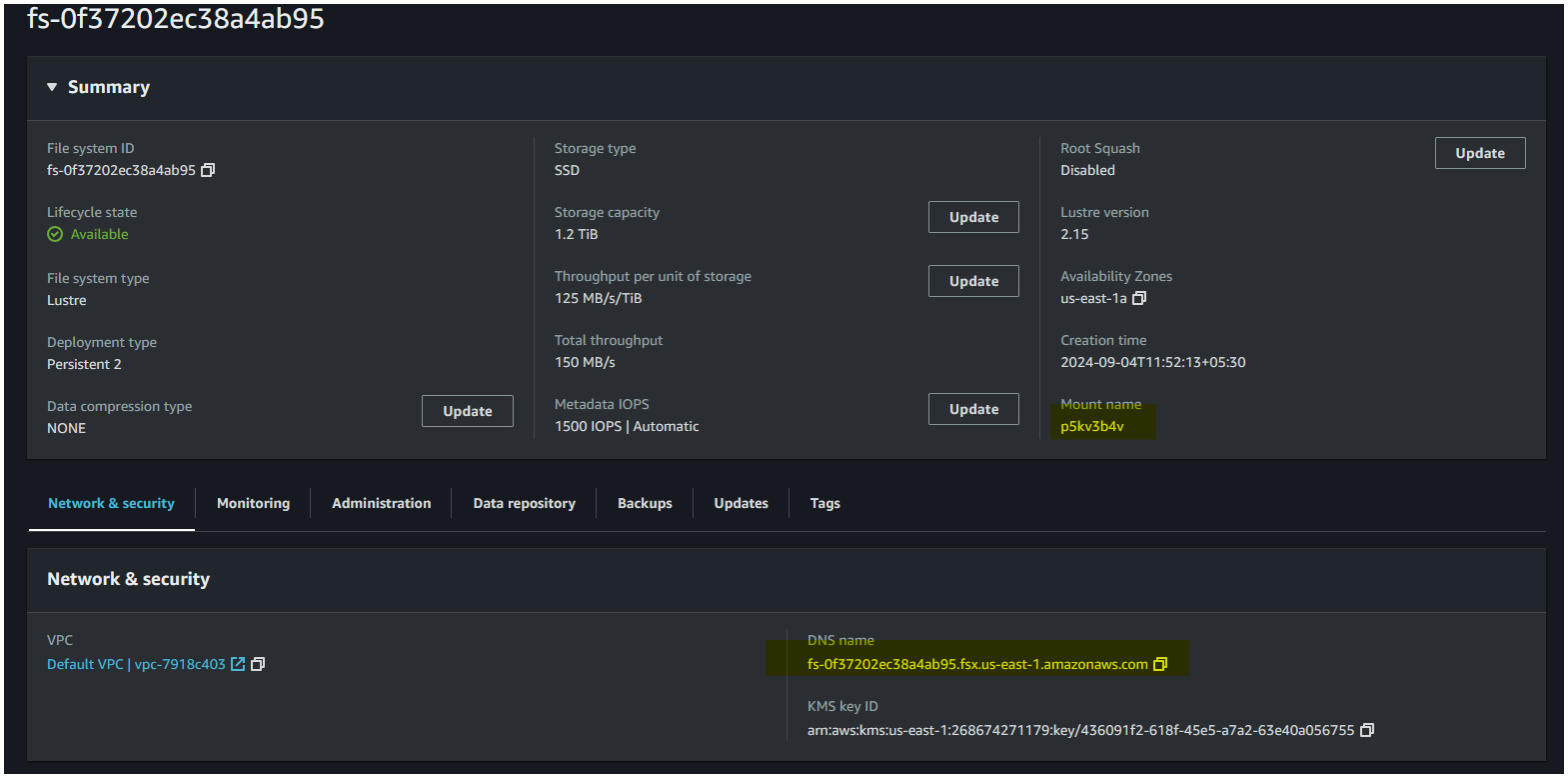The width and height of the screenshot is (1568, 778).
Task: Collapse the Summary section
Action: point(52,88)
